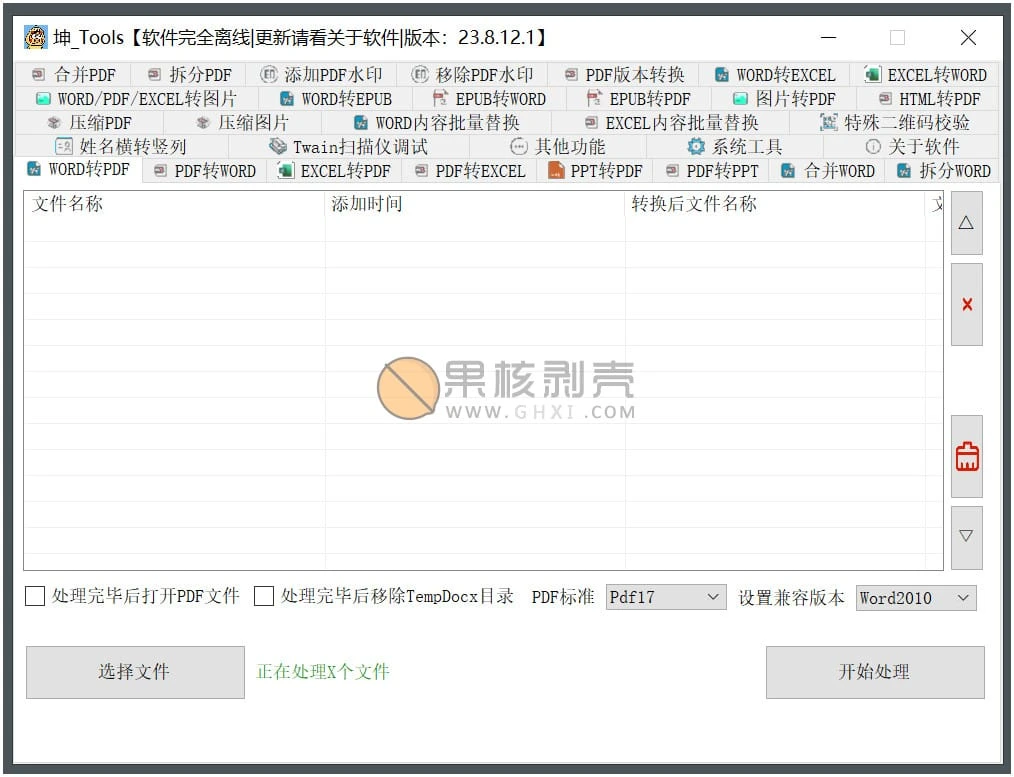The width and height of the screenshot is (1014, 777).
Task: Close the 坤_Tools window
Action: [x=968, y=37]
